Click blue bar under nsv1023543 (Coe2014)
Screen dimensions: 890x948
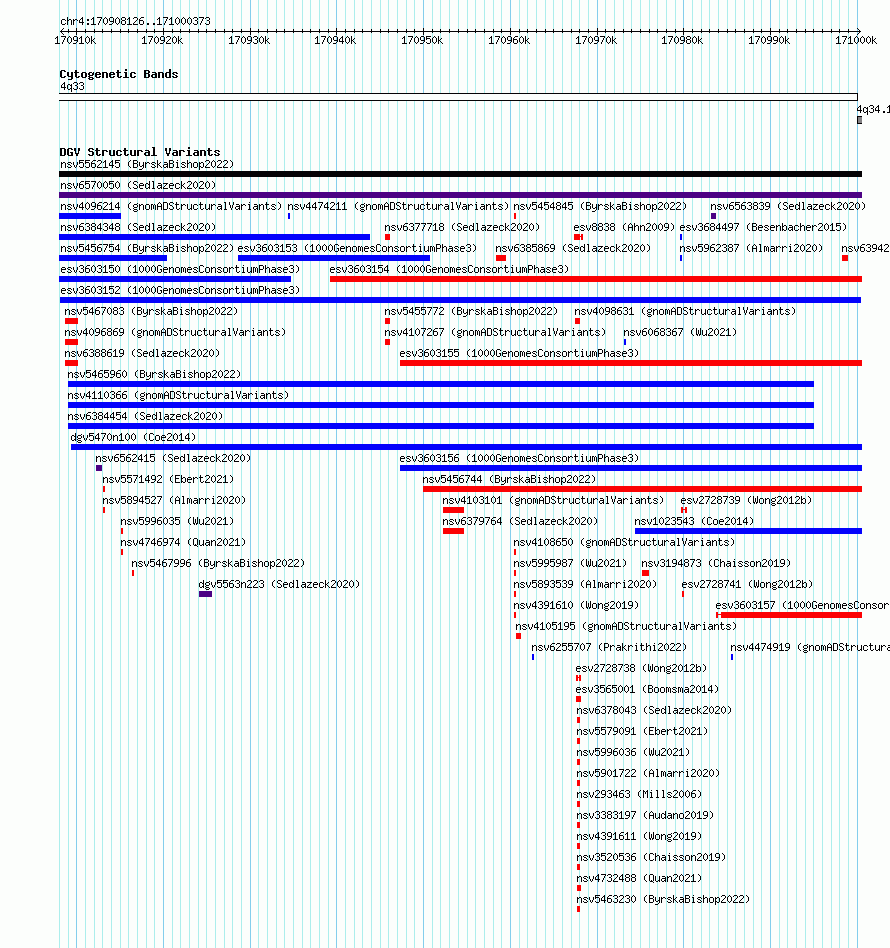pos(749,531)
